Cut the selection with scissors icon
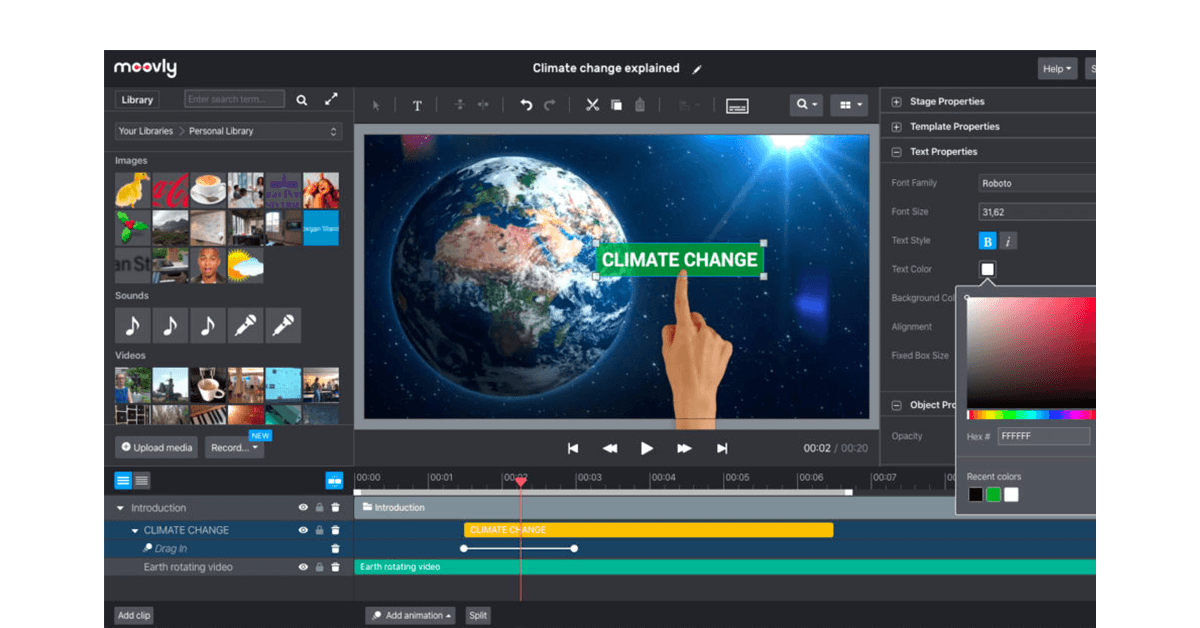1200x628 pixels. point(592,105)
